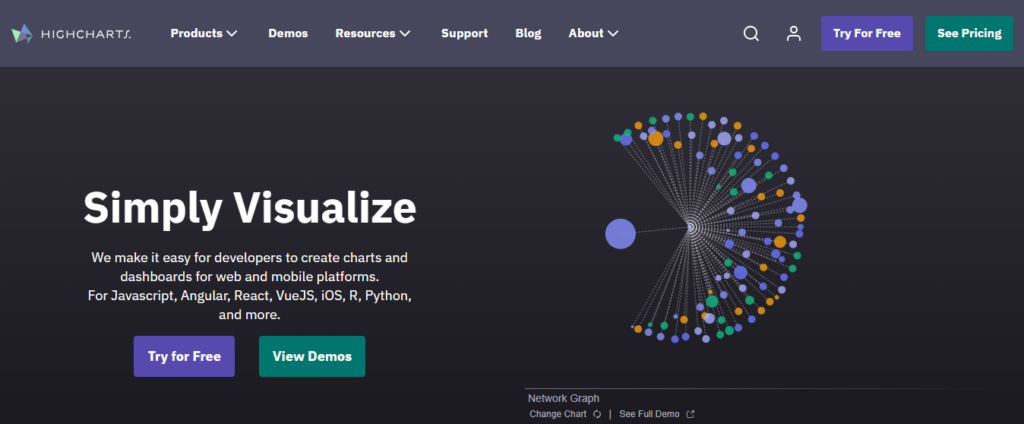The width and height of the screenshot is (1024, 424).
Task: Open the search magnifier icon
Action: (x=751, y=33)
